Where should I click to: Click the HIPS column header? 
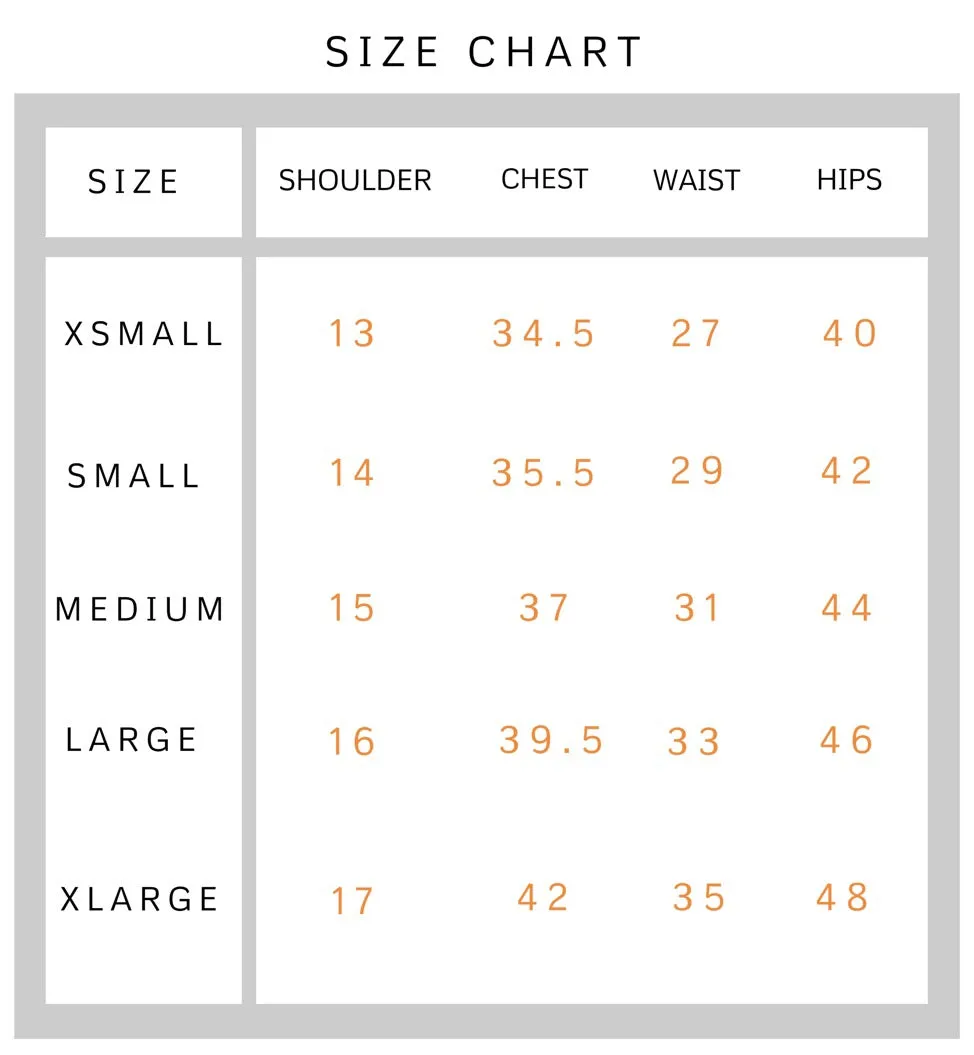849,180
